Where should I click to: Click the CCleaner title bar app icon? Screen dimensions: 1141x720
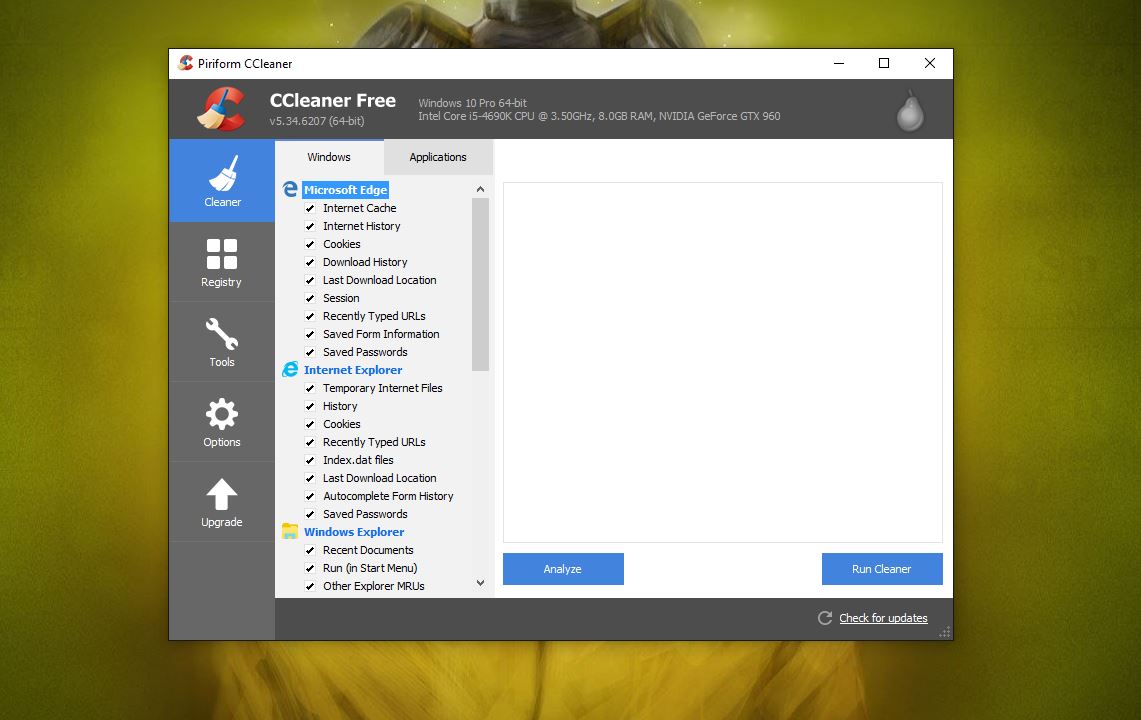pyautogui.click(x=186, y=63)
